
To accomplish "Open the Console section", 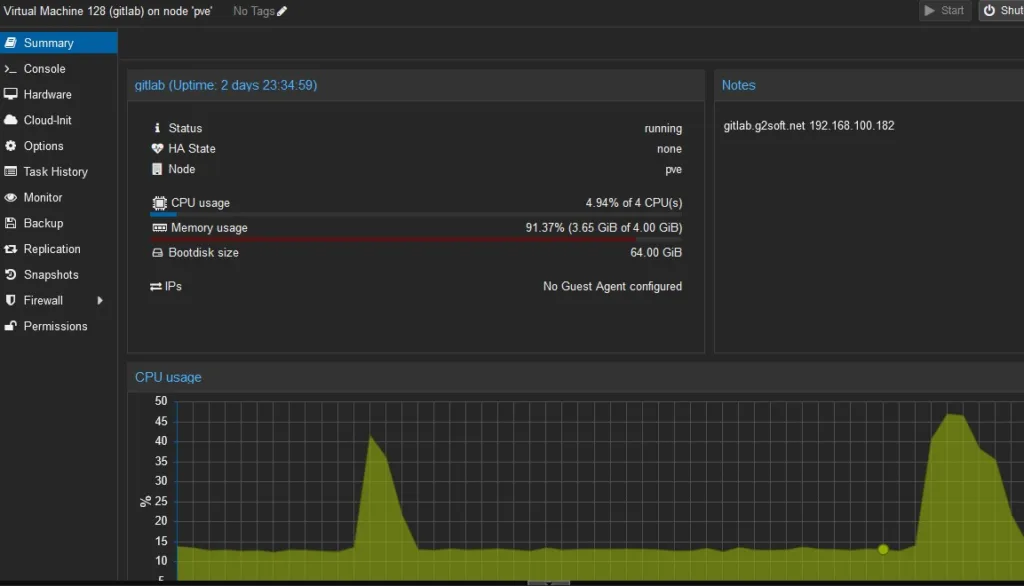I will [59, 69].
